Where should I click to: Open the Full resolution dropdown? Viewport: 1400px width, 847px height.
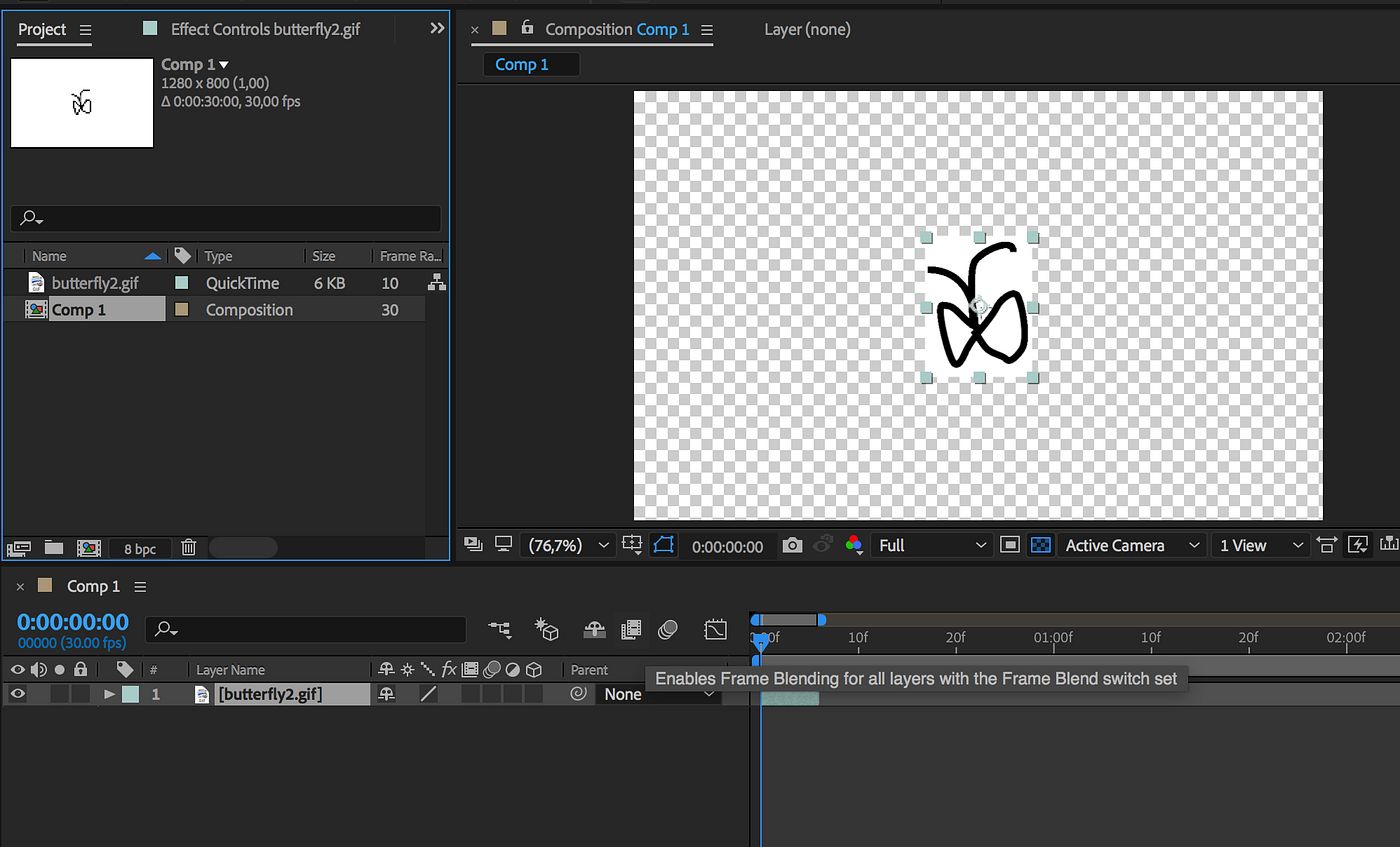[930, 545]
